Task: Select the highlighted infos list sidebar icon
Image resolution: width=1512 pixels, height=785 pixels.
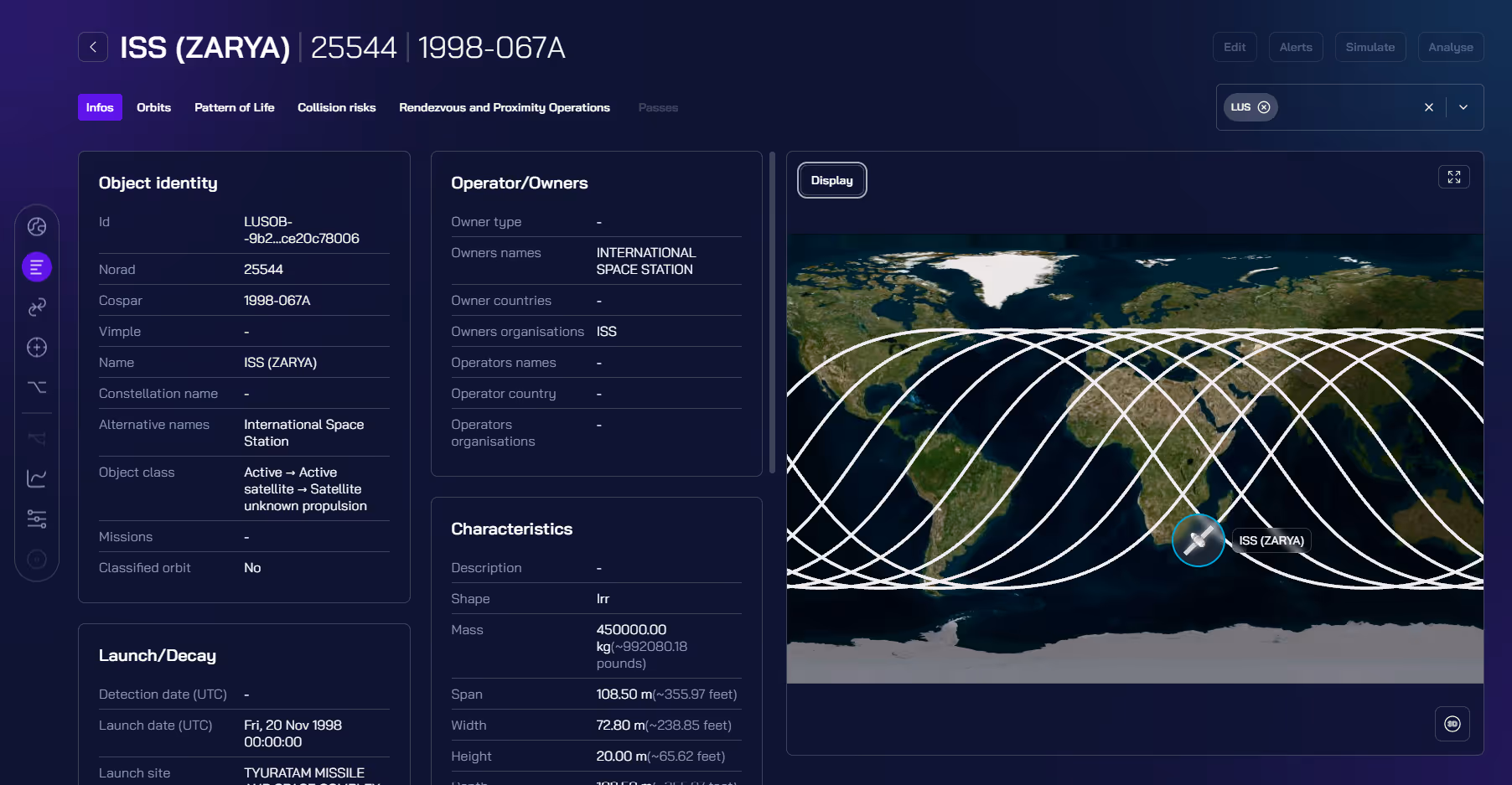Action: pos(37,267)
